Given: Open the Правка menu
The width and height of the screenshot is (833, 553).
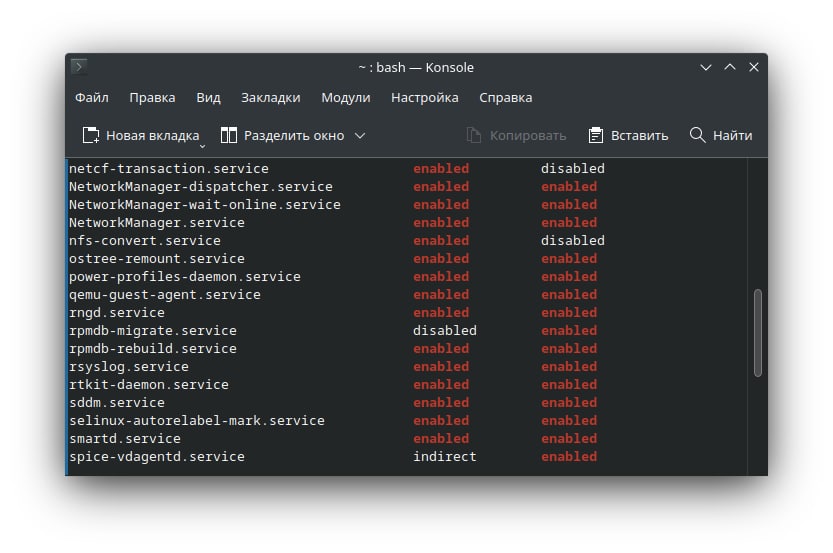Looking at the screenshot, I should [152, 98].
